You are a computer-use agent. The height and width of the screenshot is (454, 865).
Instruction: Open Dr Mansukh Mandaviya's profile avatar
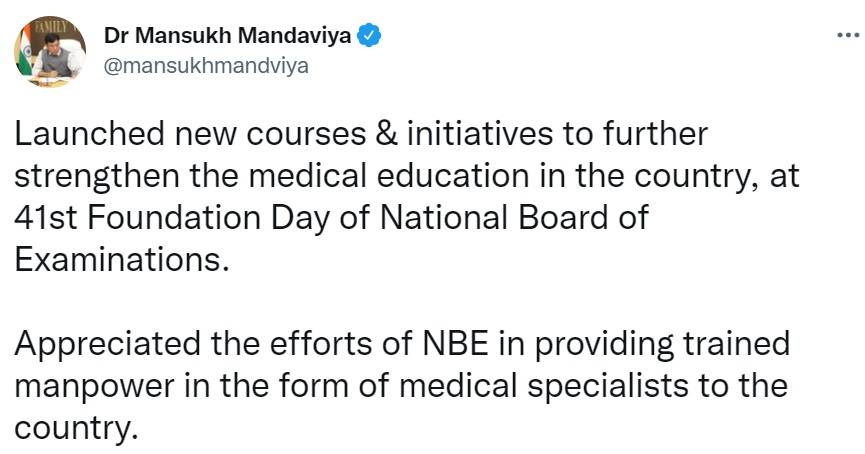coord(49,50)
